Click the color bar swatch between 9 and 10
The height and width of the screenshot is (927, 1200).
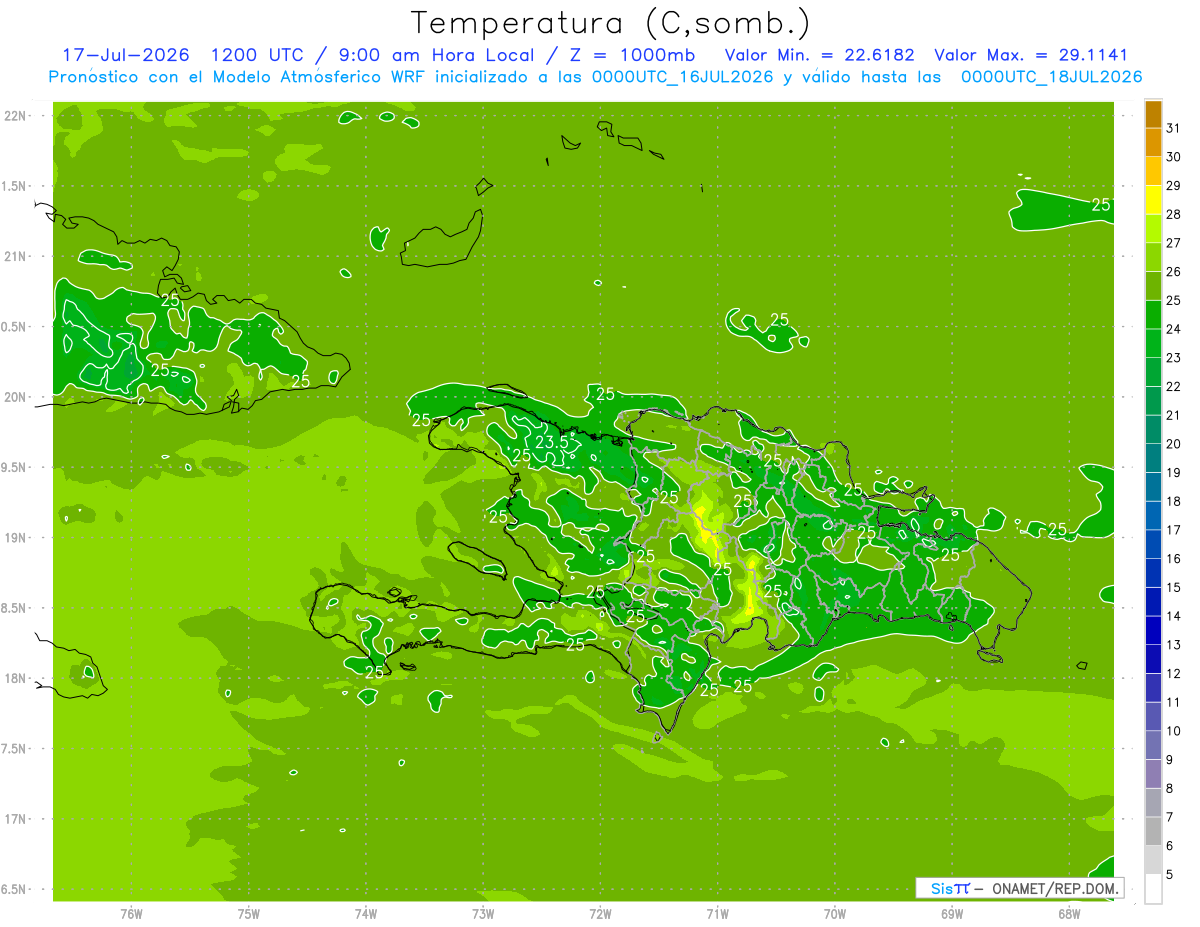coord(1153,745)
